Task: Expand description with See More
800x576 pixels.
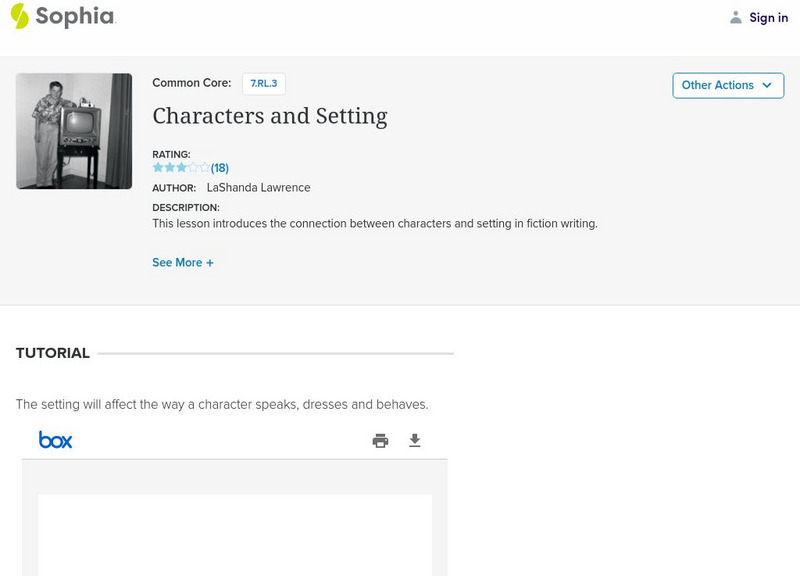Action: click(x=183, y=263)
